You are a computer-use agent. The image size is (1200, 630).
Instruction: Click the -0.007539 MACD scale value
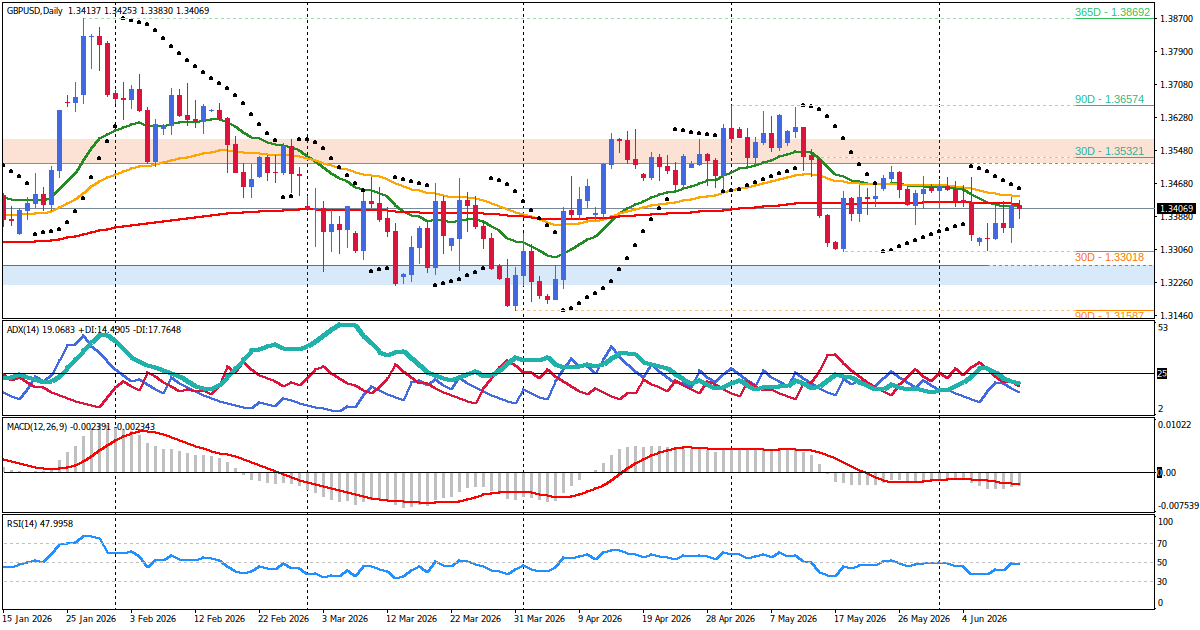click(x=1177, y=505)
